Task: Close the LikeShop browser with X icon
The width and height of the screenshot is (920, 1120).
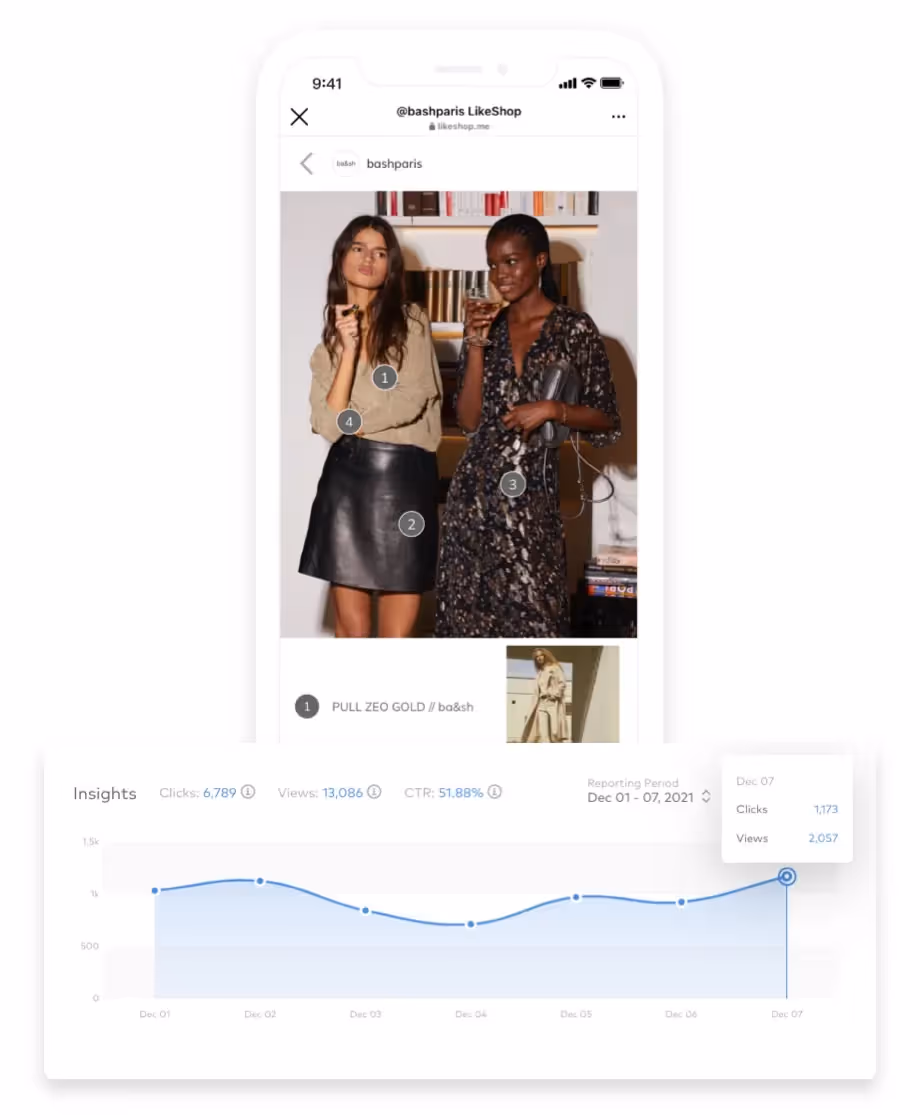Action: (299, 116)
